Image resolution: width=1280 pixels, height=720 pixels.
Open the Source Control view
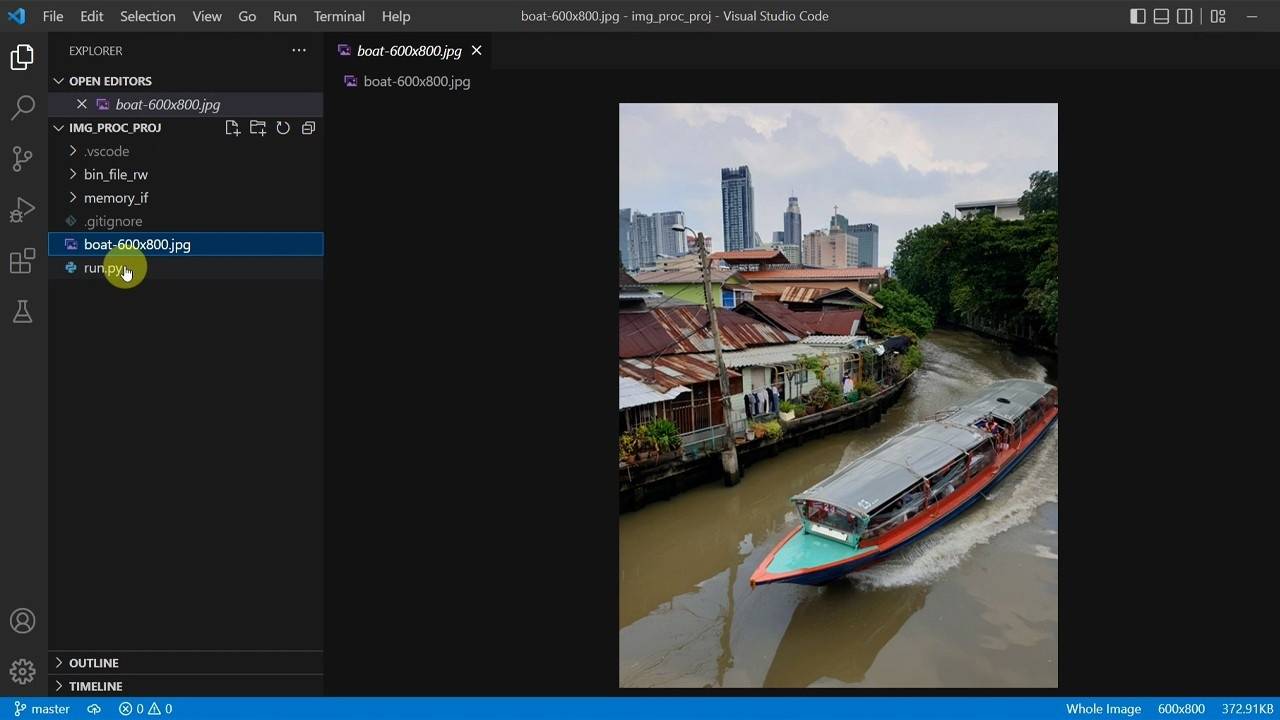click(x=22, y=158)
